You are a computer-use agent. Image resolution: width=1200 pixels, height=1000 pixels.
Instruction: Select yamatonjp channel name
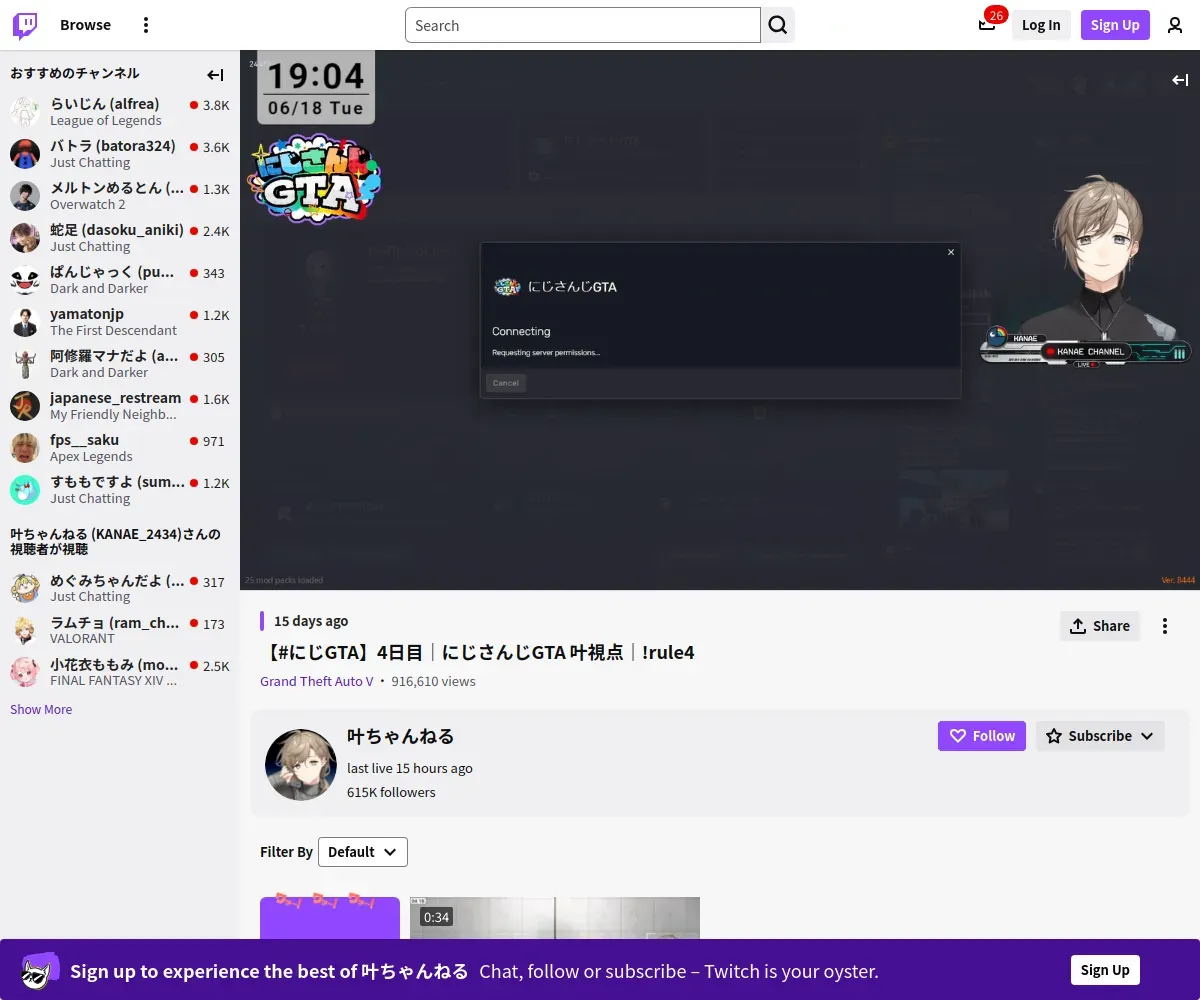87,314
